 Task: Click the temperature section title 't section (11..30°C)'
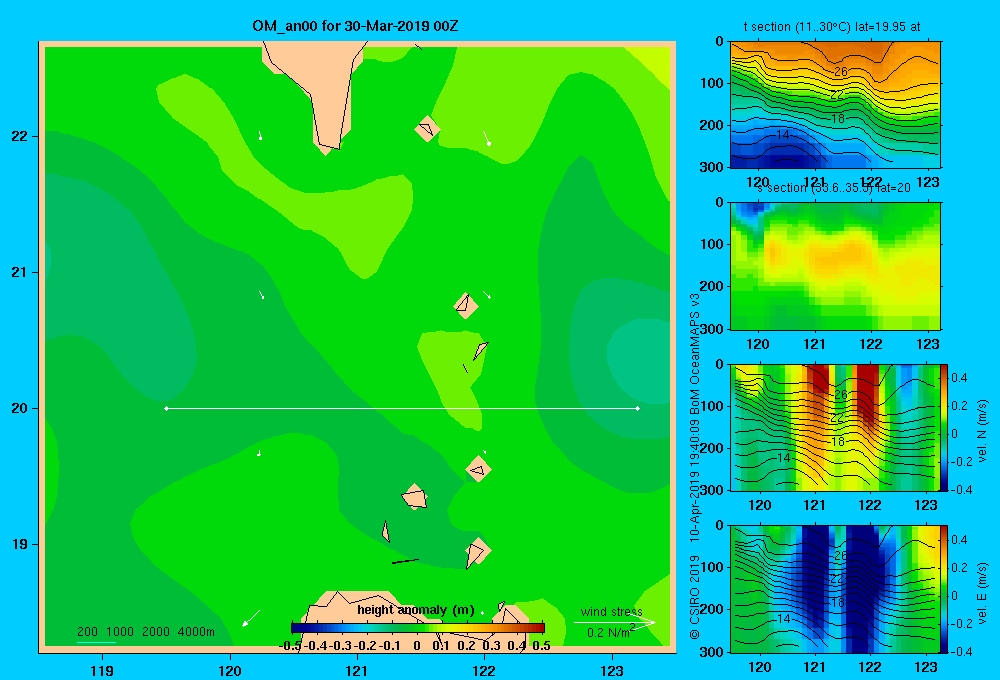click(797, 27)
